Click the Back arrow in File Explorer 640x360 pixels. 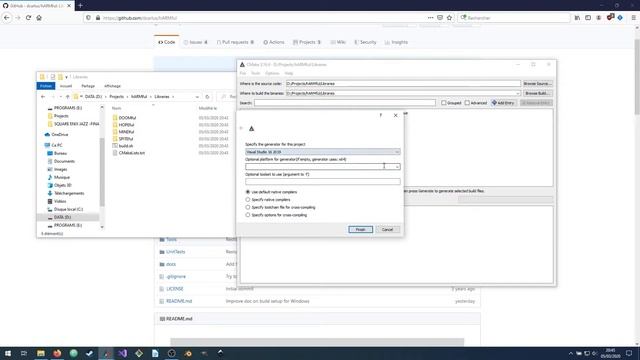(43, 97)
